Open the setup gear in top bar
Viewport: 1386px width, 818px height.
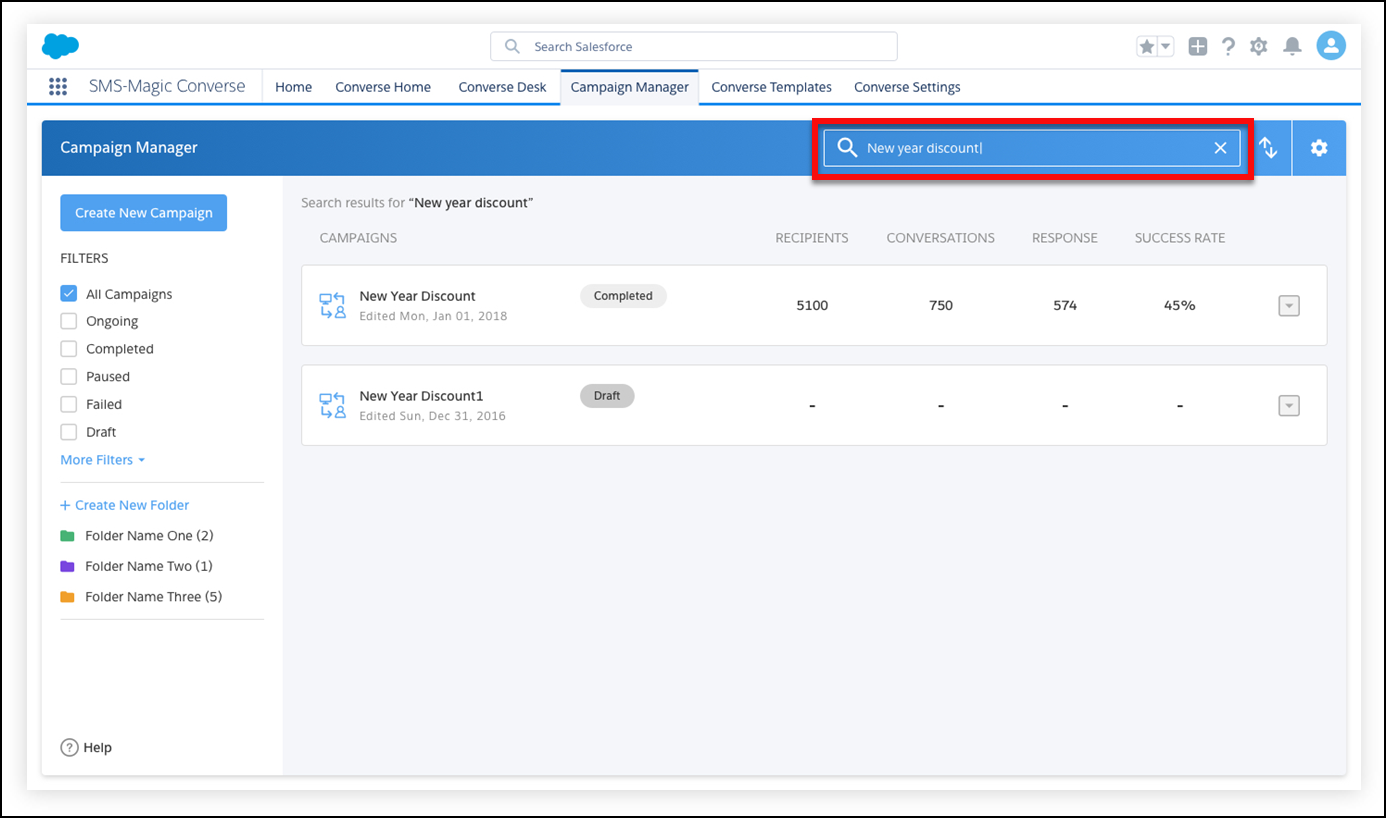1259,46
